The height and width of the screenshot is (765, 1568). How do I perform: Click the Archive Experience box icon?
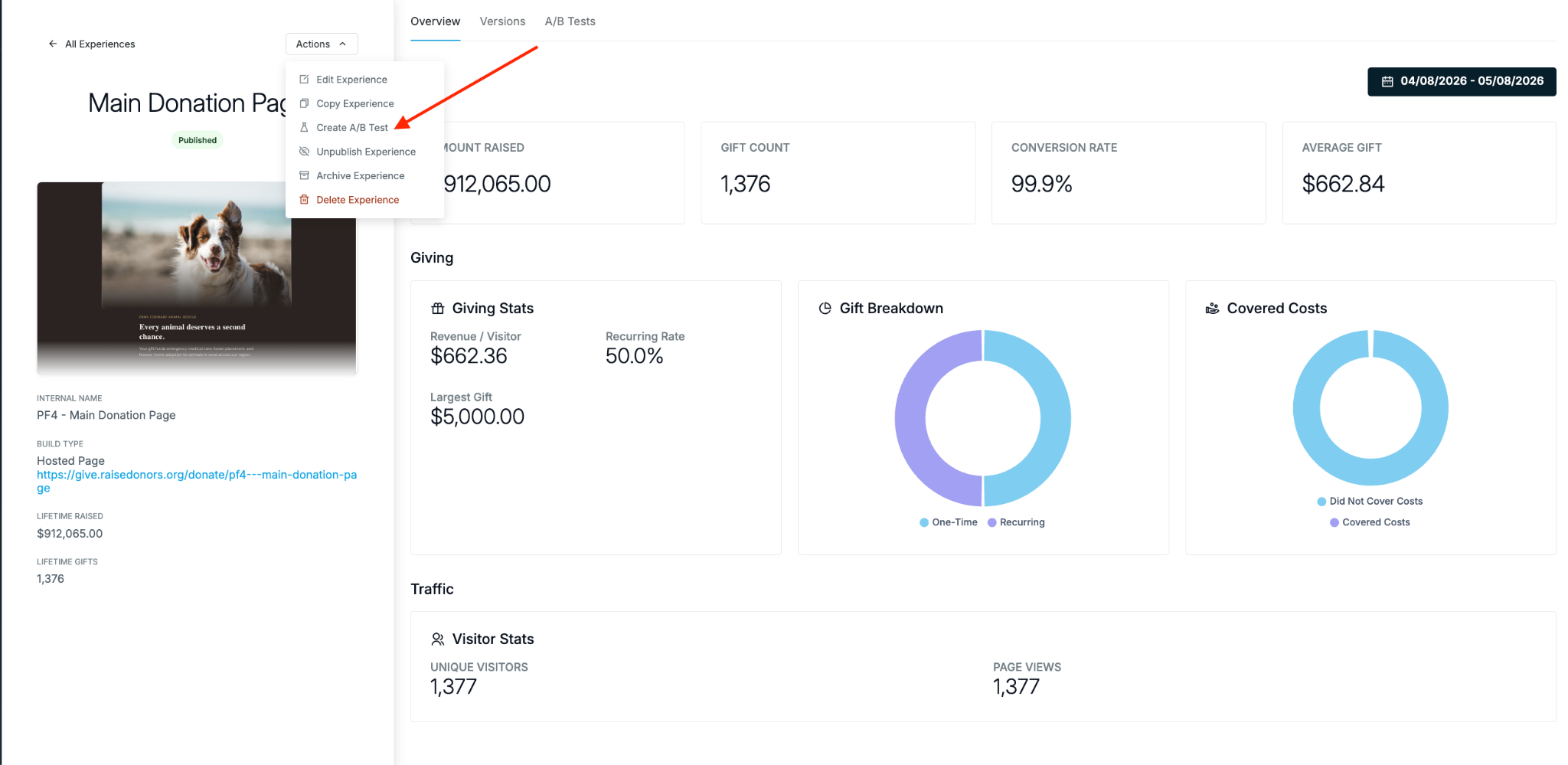click(x=304, y=175)
